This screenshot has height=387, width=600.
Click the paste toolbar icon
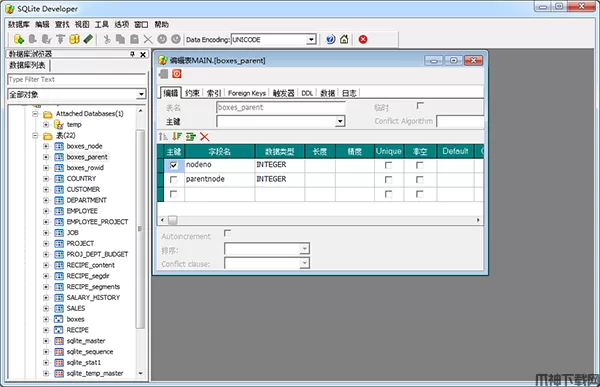(134, 39)
